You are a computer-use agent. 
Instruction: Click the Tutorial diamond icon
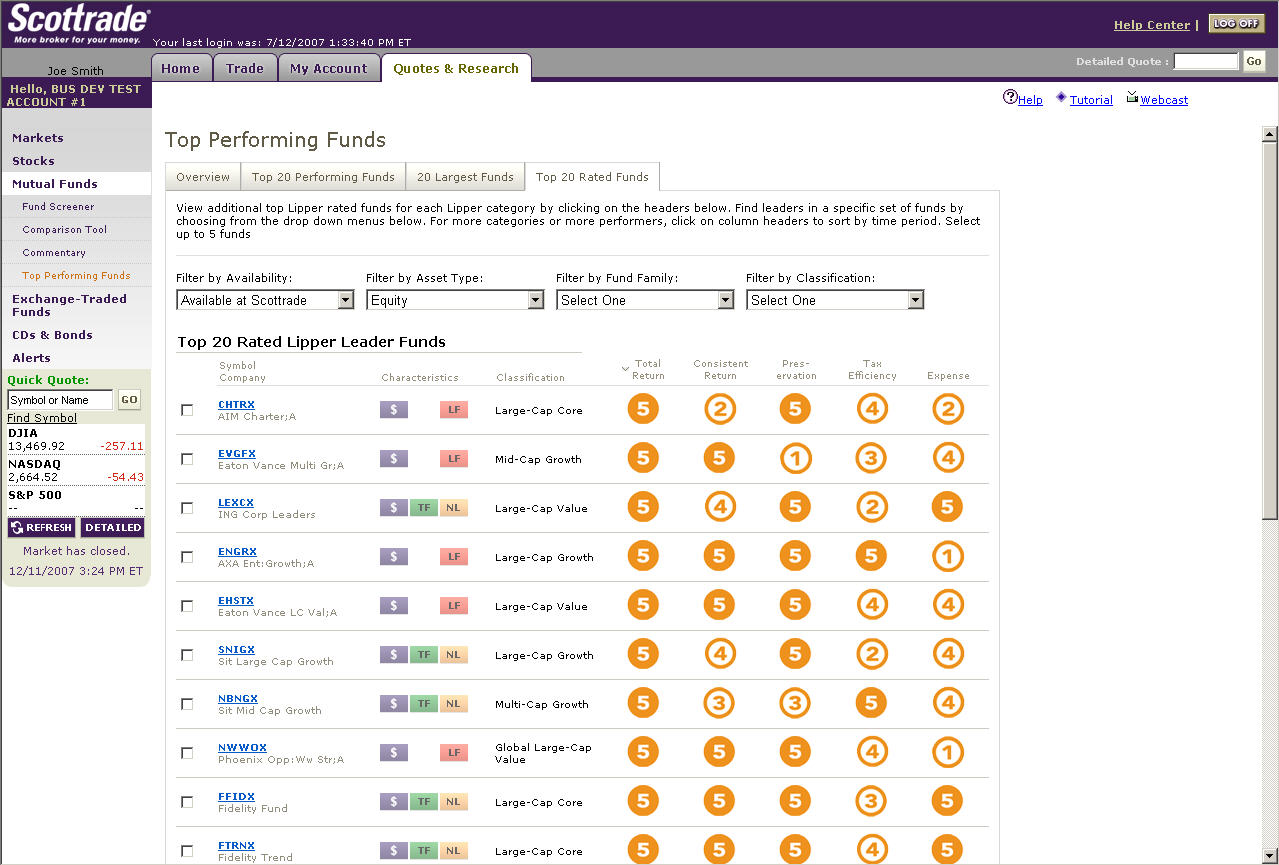(1061, 97)
